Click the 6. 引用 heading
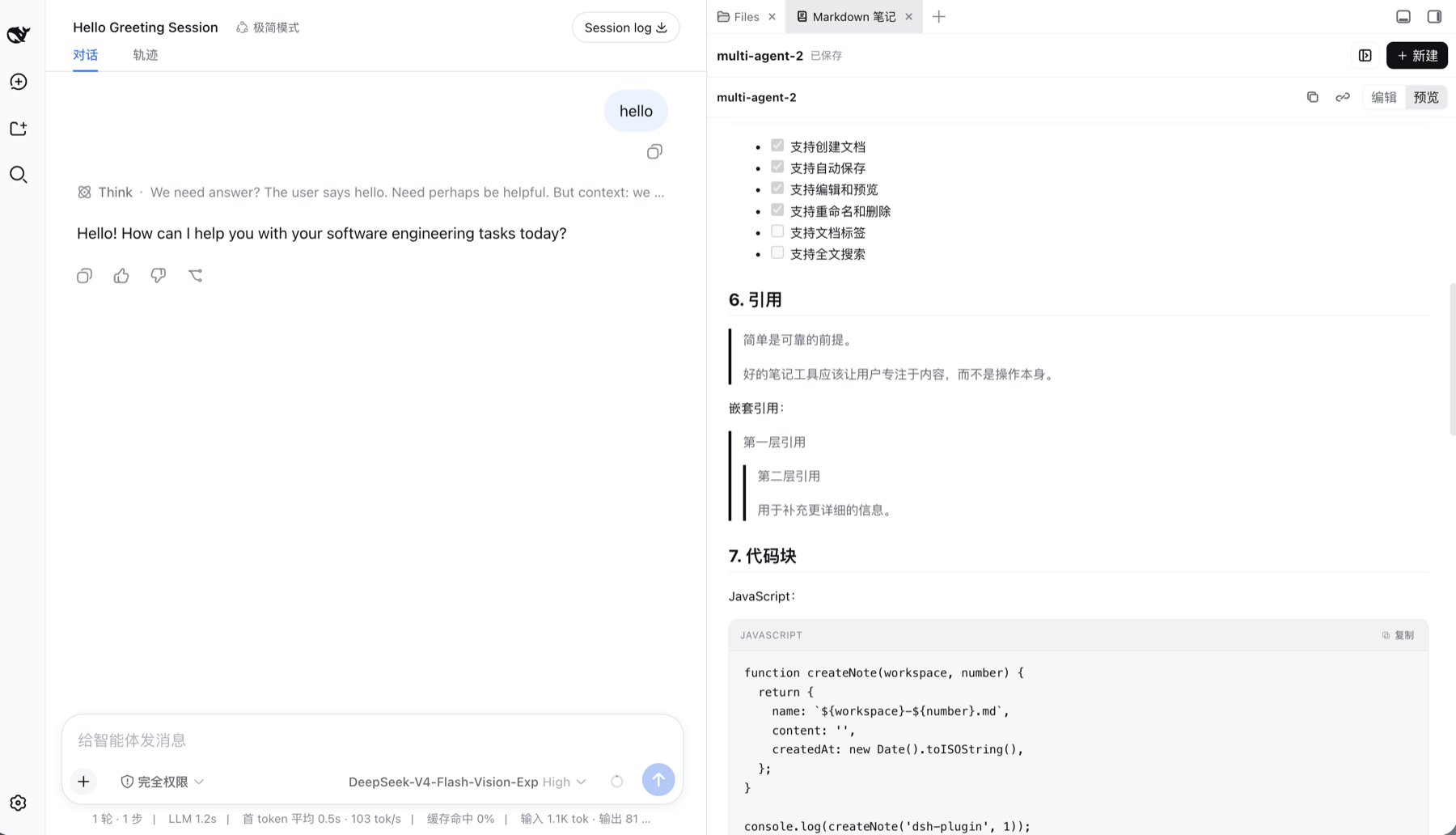This screenshot has width=1456, height=835. 755,300
